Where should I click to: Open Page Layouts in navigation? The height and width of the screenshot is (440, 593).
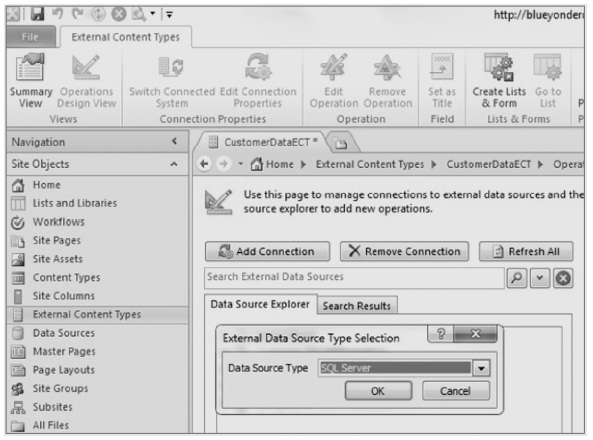pos(98,370)
